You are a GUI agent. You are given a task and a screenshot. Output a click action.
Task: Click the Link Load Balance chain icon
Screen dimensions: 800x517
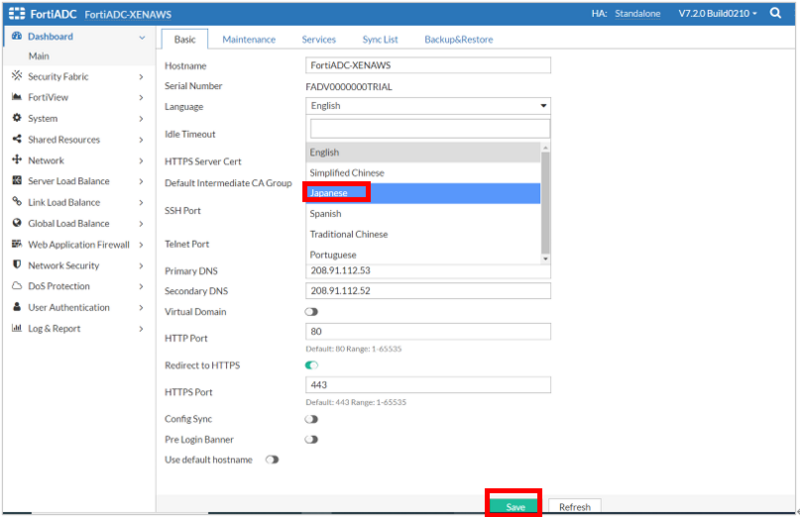point(17,201)
